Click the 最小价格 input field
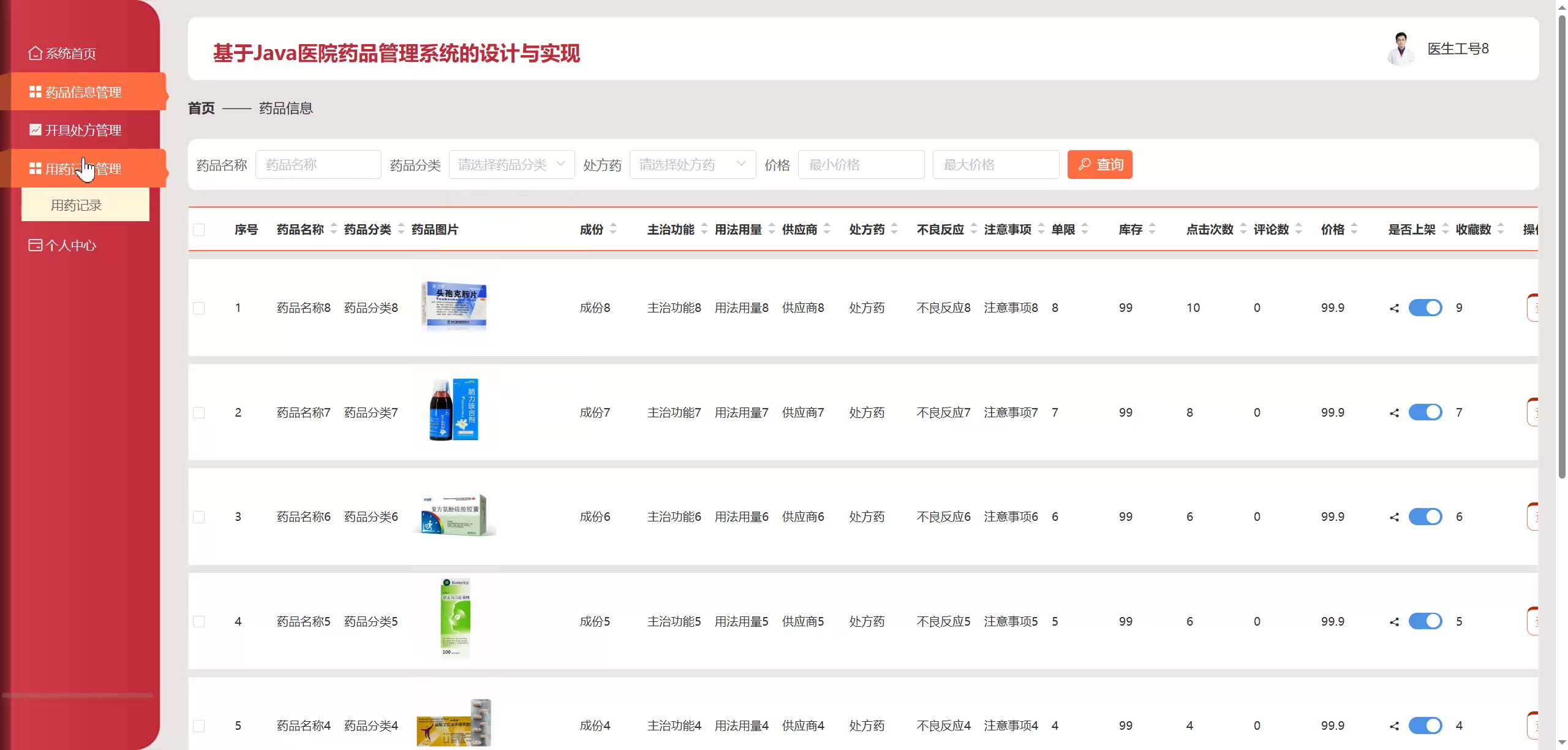The image size is (1568, 750). coord(861,165)
